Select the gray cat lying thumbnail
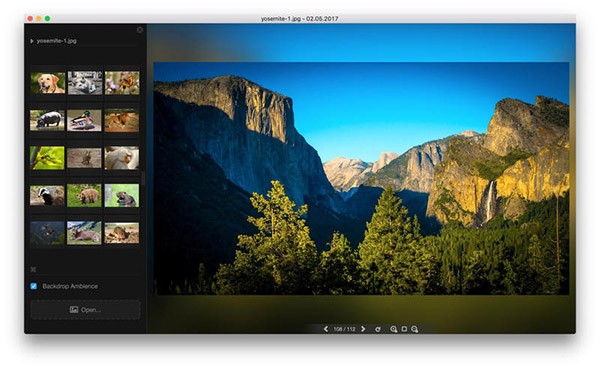 tap(85, 83)
